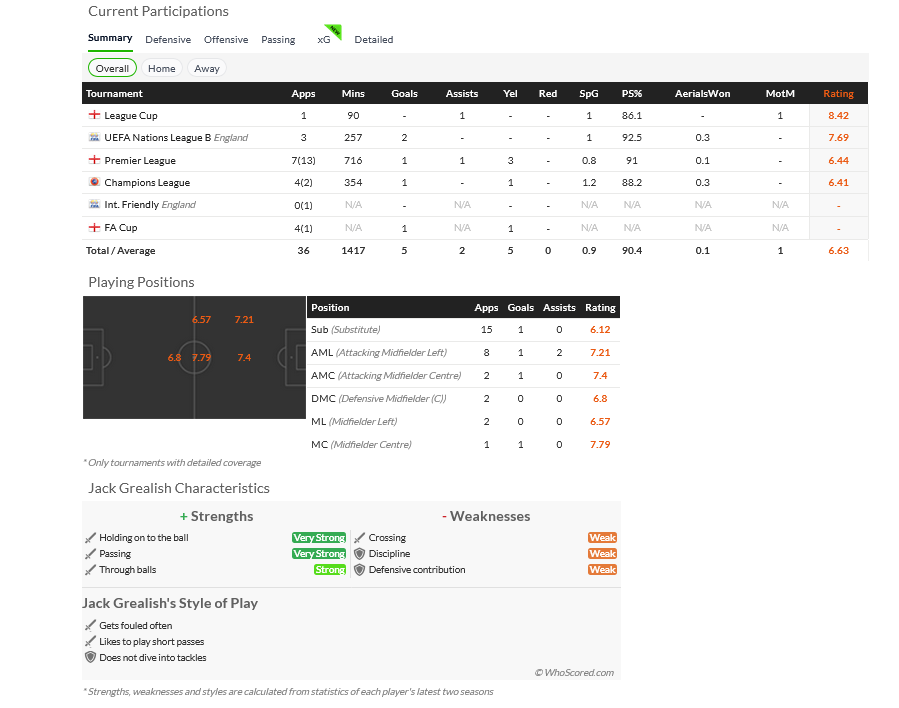Image resolution: width=899 pixels, height=708 pixels.
Task: Click the green NEW badge on xG
Action: click(334, 31)
